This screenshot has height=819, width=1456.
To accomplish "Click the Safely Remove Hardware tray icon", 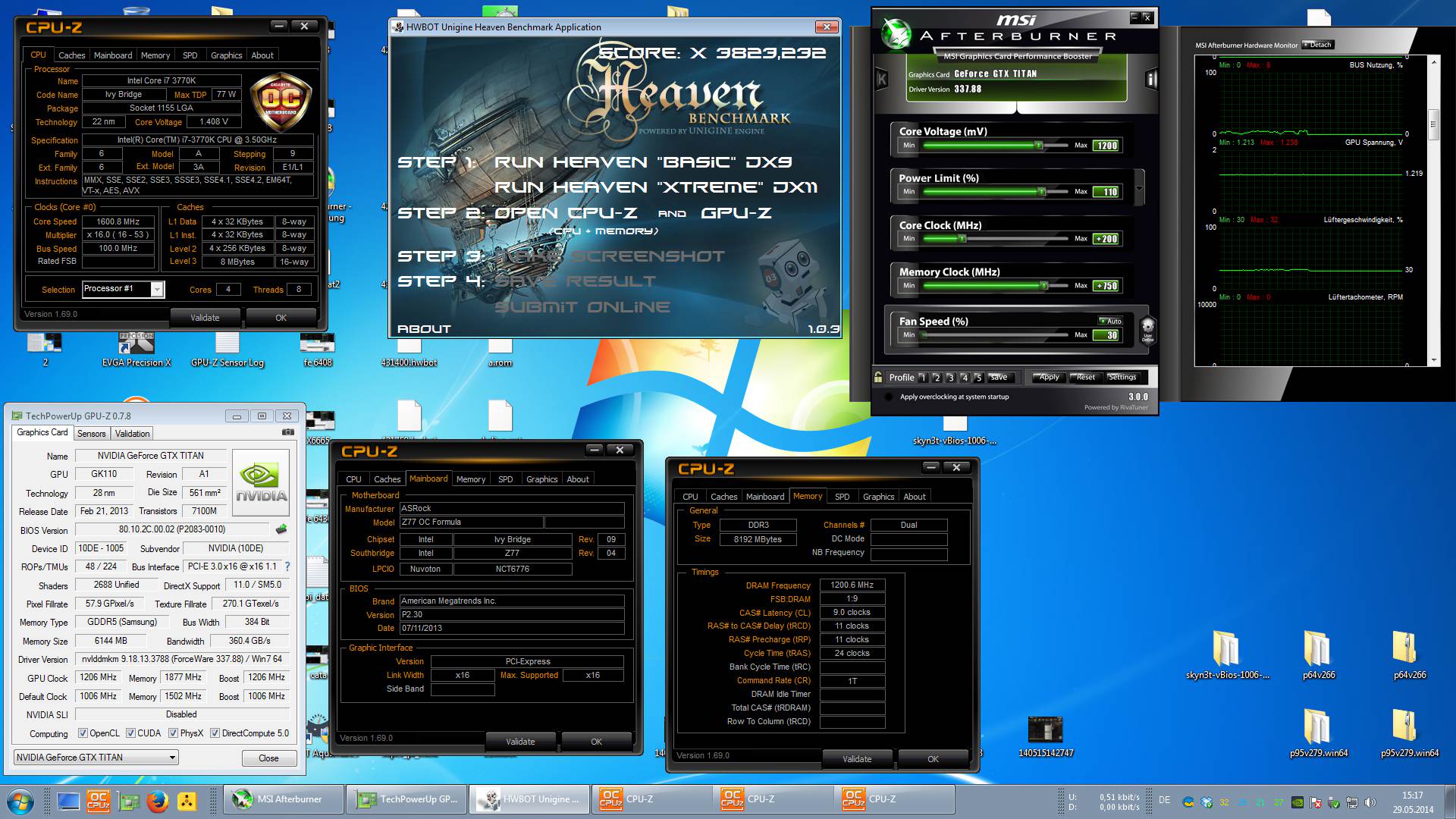I will tap(1334, 802).
